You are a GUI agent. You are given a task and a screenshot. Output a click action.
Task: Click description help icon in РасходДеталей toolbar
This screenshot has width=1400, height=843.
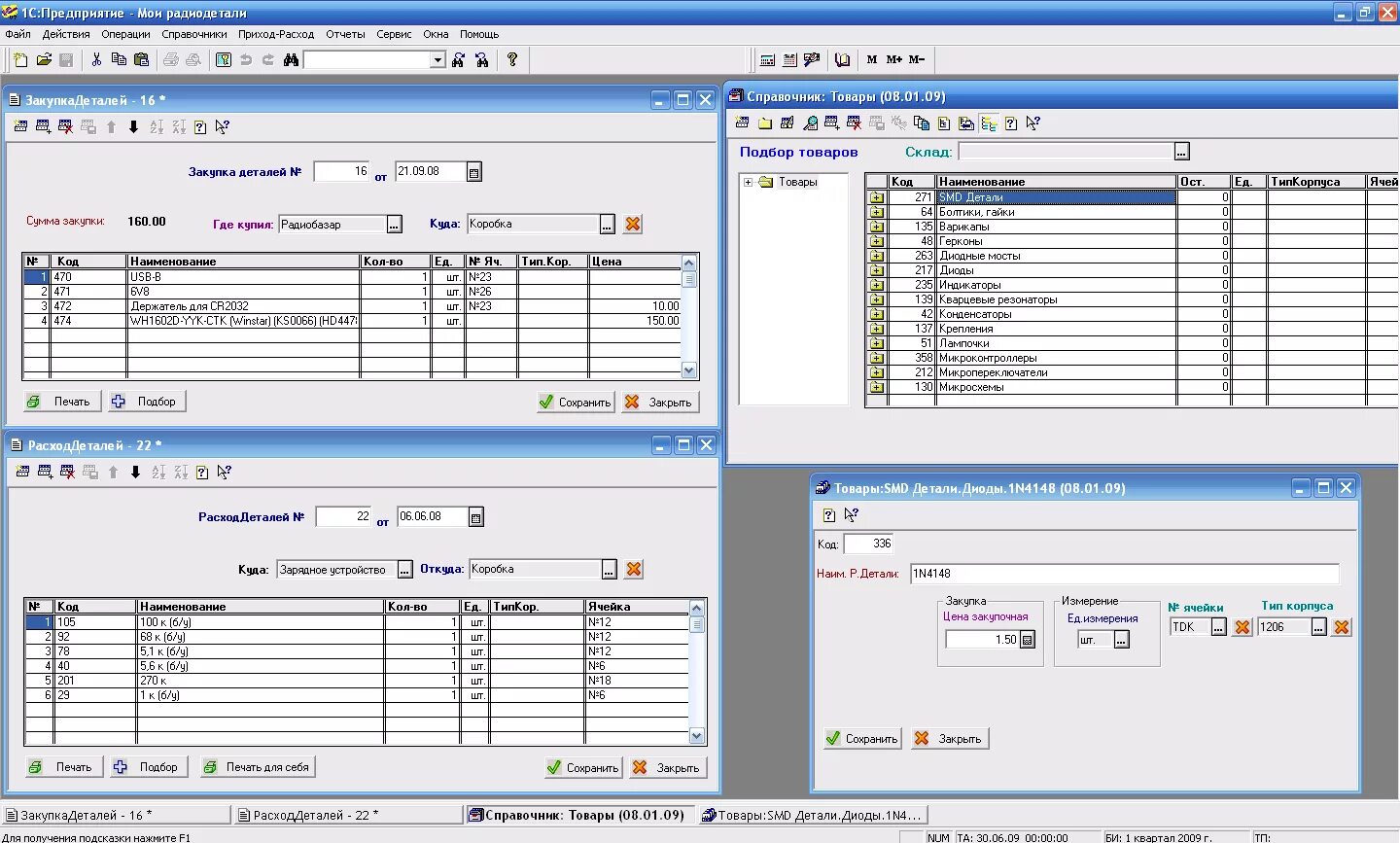tap(202, 472)
